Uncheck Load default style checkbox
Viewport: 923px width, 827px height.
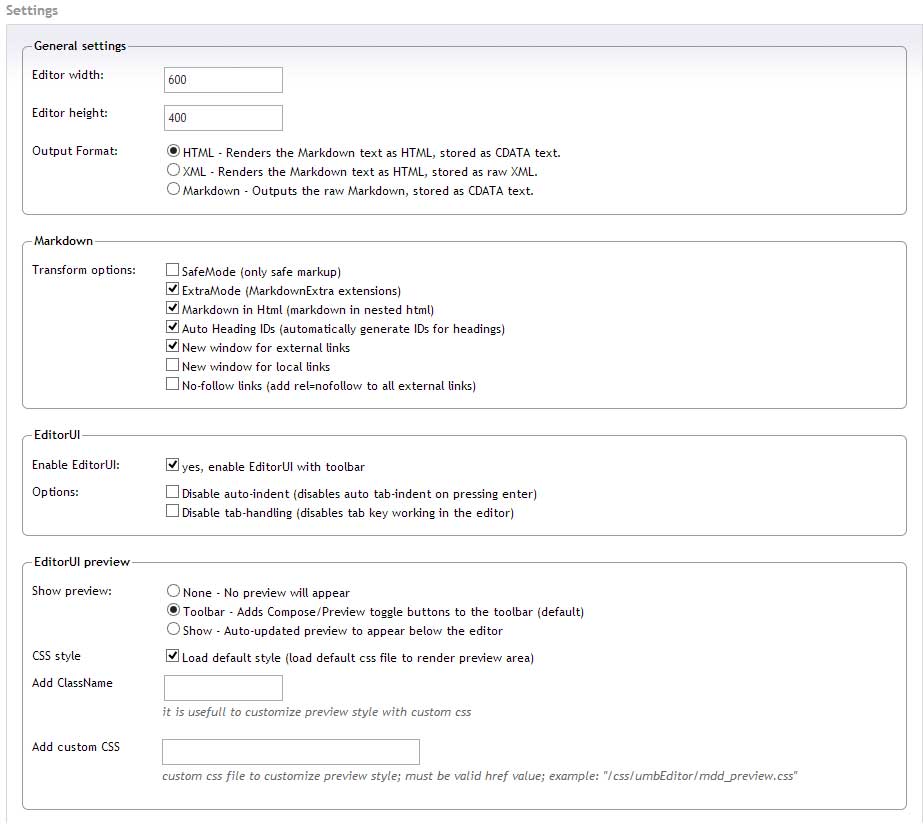coord(172,656)
